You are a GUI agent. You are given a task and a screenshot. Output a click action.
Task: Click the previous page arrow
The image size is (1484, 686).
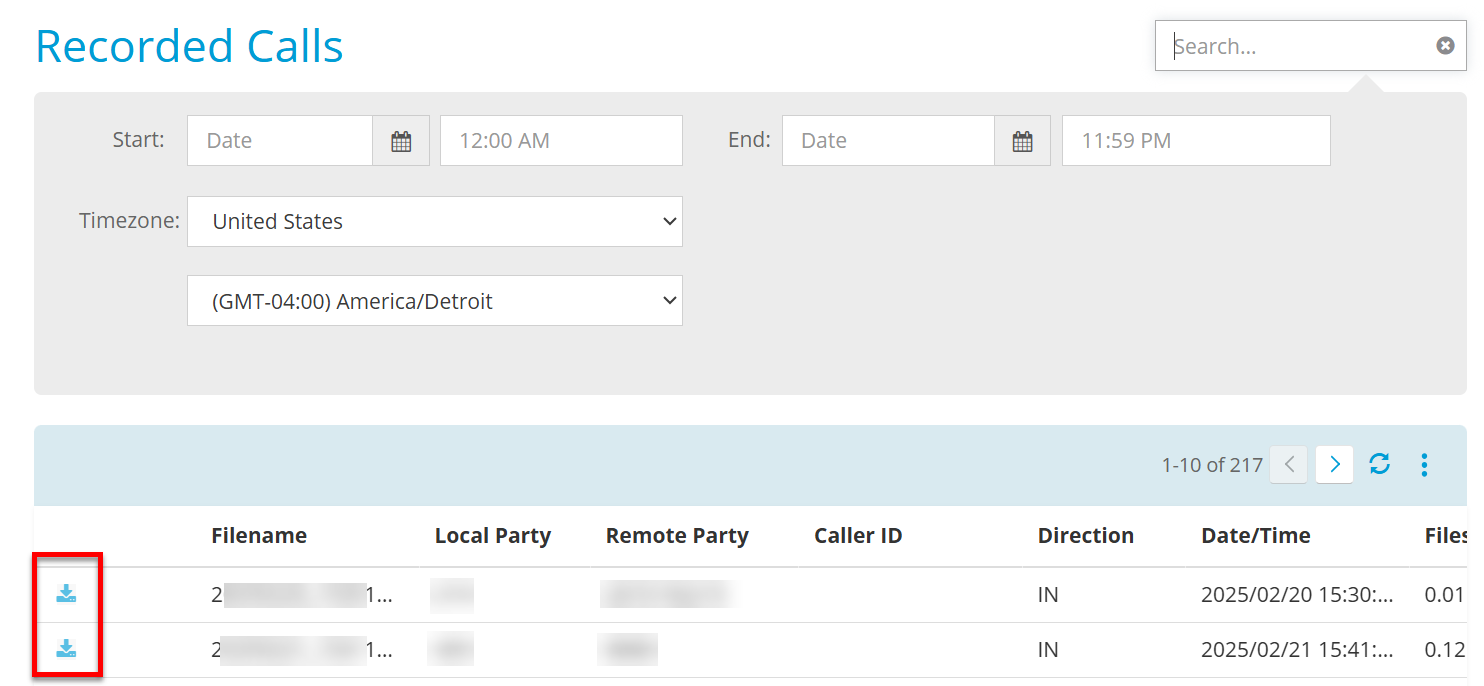click(1288, 464)
